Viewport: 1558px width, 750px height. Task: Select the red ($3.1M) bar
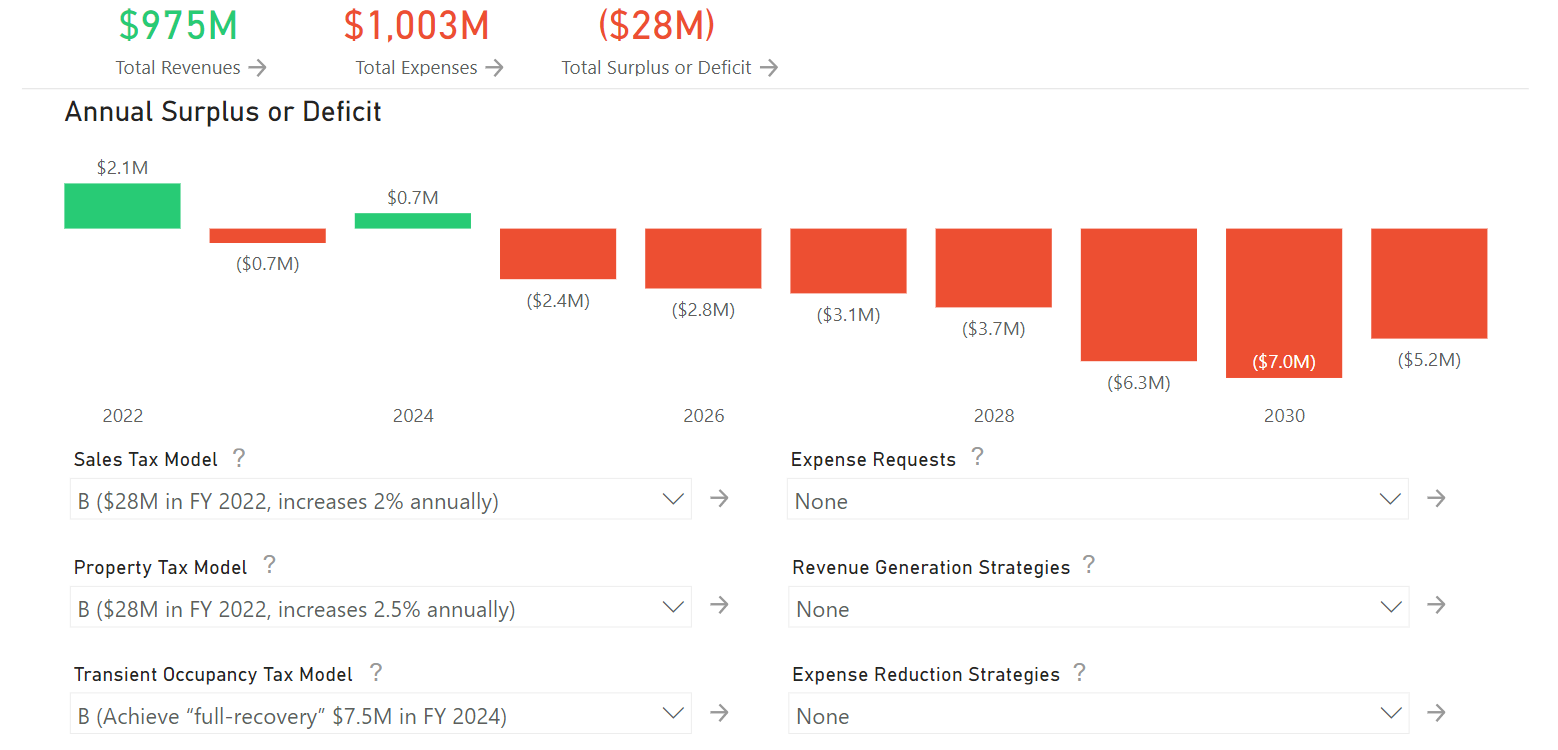click(848, 261)
